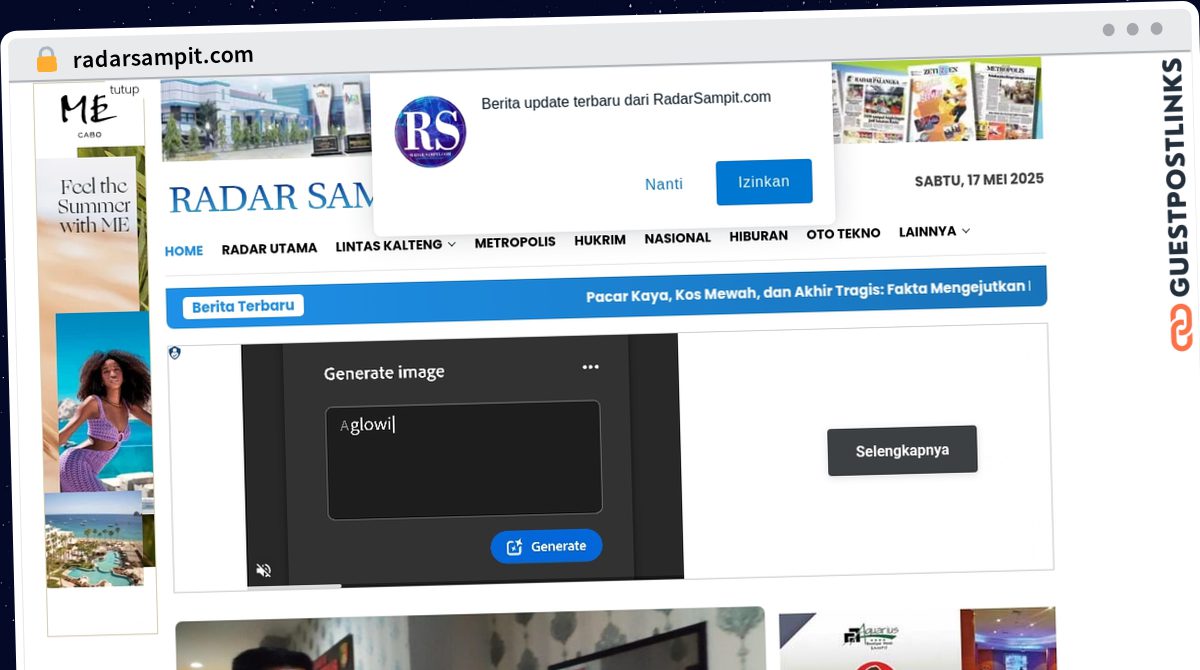Click the video ad progress bar

(465, 584)
